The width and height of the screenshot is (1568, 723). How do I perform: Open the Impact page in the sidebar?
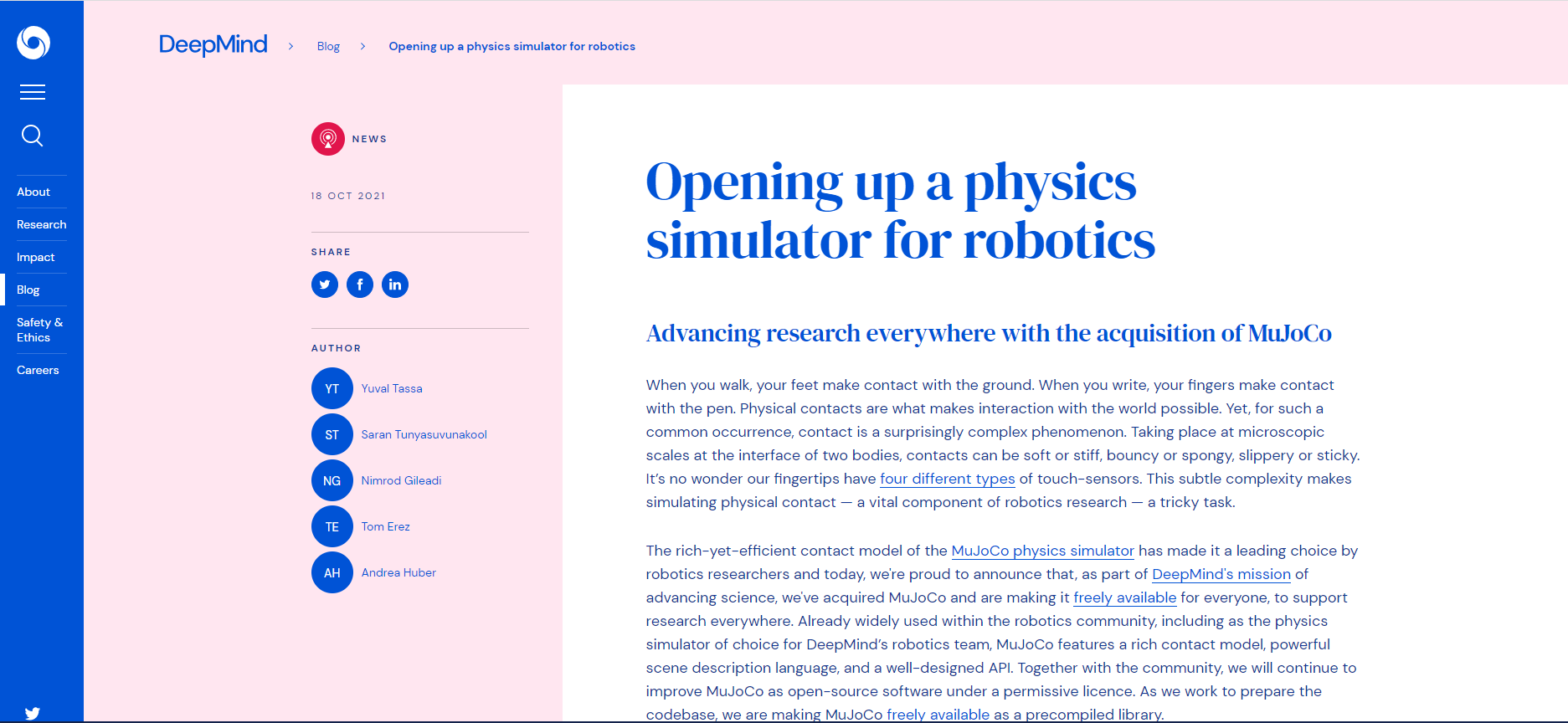pos(36,257)
